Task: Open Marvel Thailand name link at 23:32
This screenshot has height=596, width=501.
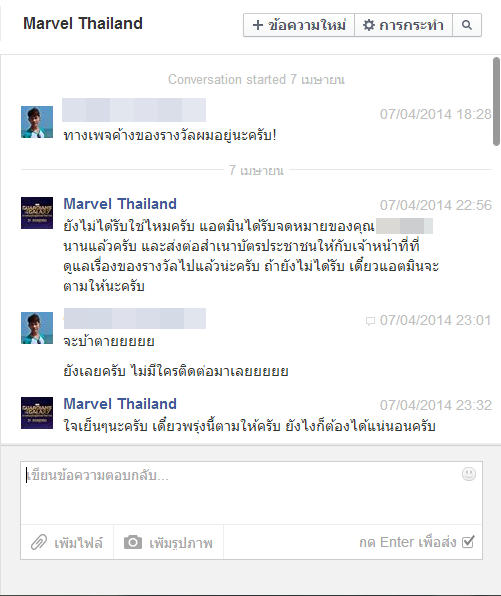Action: coord(120,404)
